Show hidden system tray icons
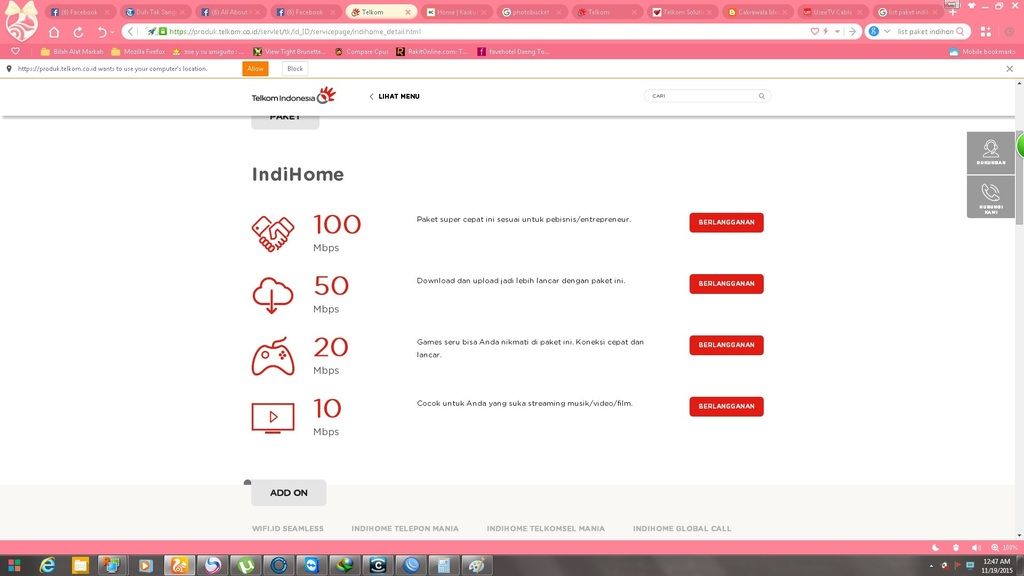 931,566
